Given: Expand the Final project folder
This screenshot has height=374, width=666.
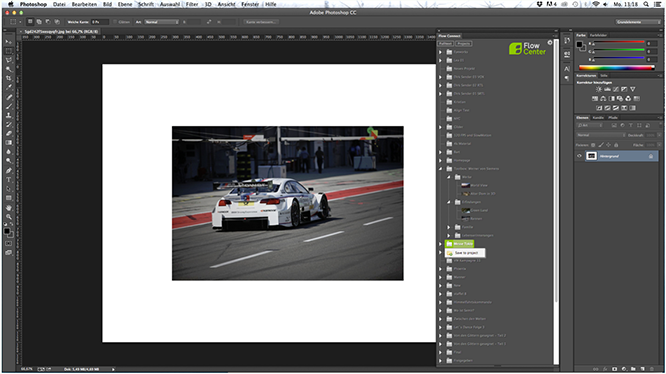Looking at the screenshot, I should (x=440, y=352).
